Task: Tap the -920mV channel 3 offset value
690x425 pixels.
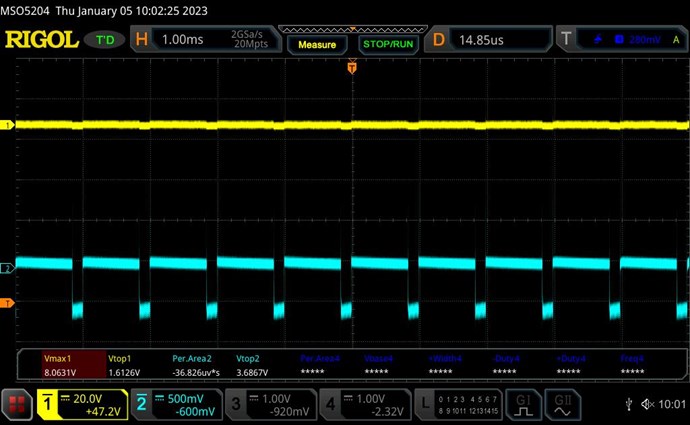Action: tap(290, 412)
